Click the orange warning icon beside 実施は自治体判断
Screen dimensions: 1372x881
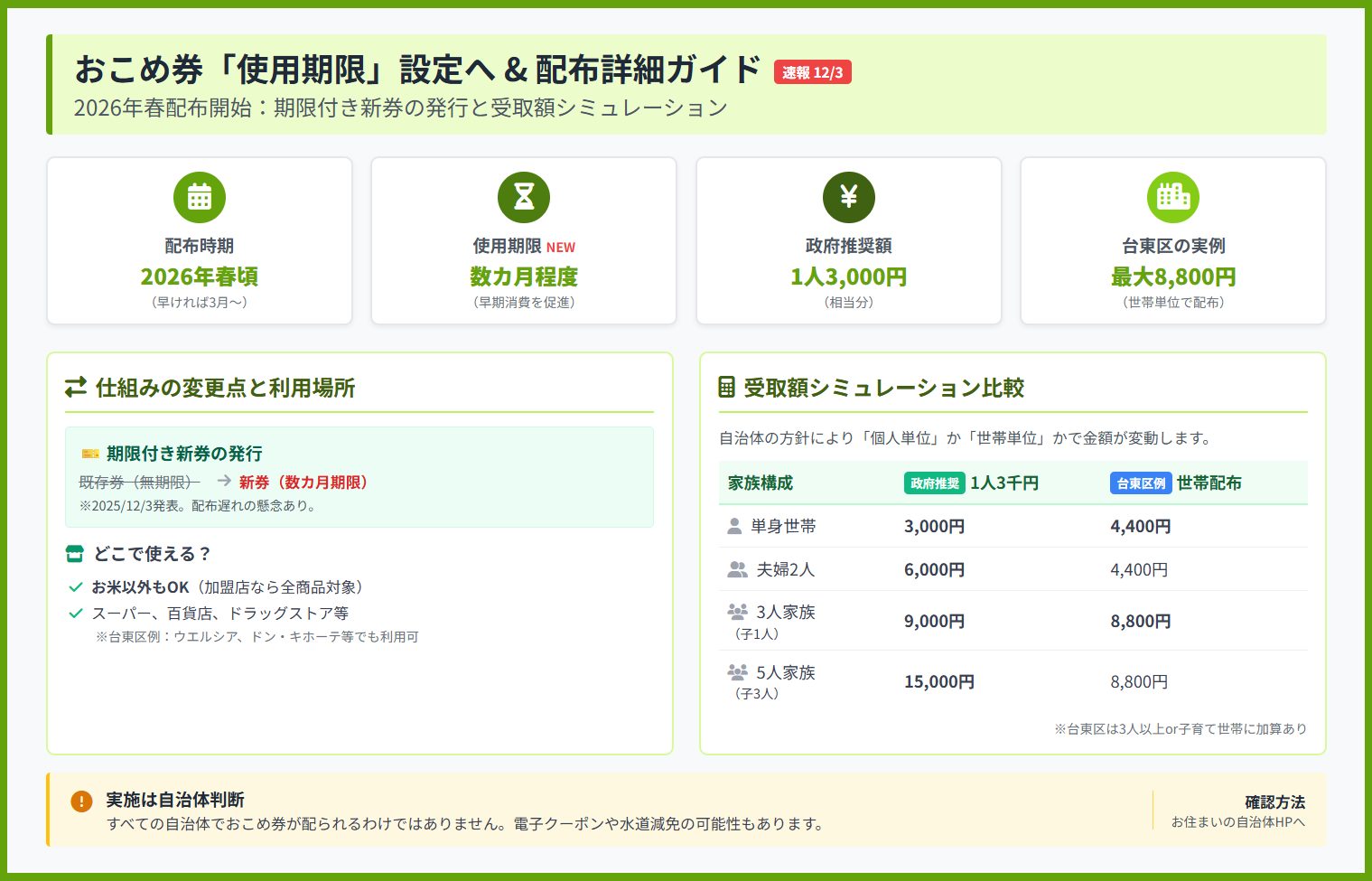pyautogui.click(x=81, y=801)
